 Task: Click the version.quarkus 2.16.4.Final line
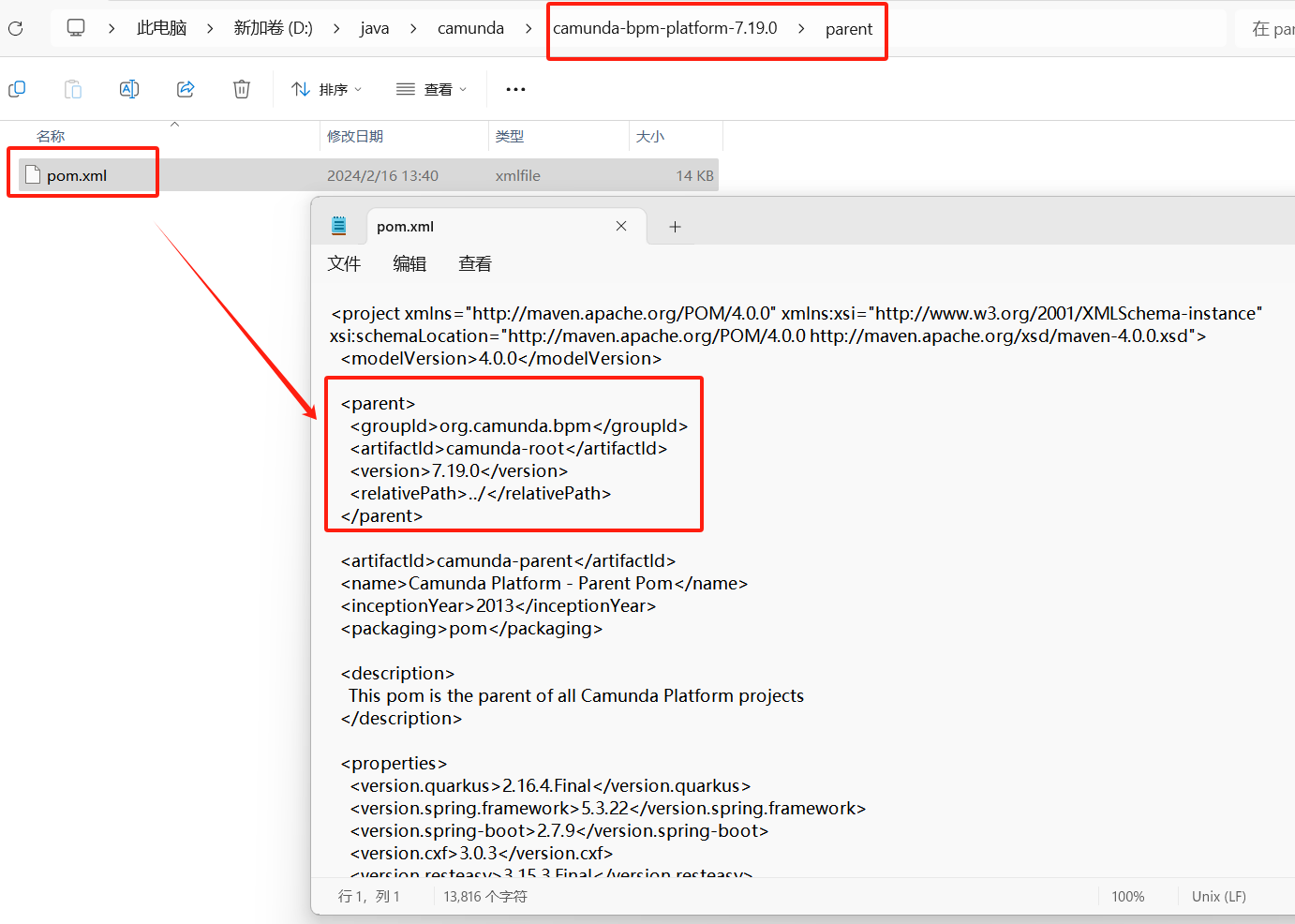click(x=550, y=785)
